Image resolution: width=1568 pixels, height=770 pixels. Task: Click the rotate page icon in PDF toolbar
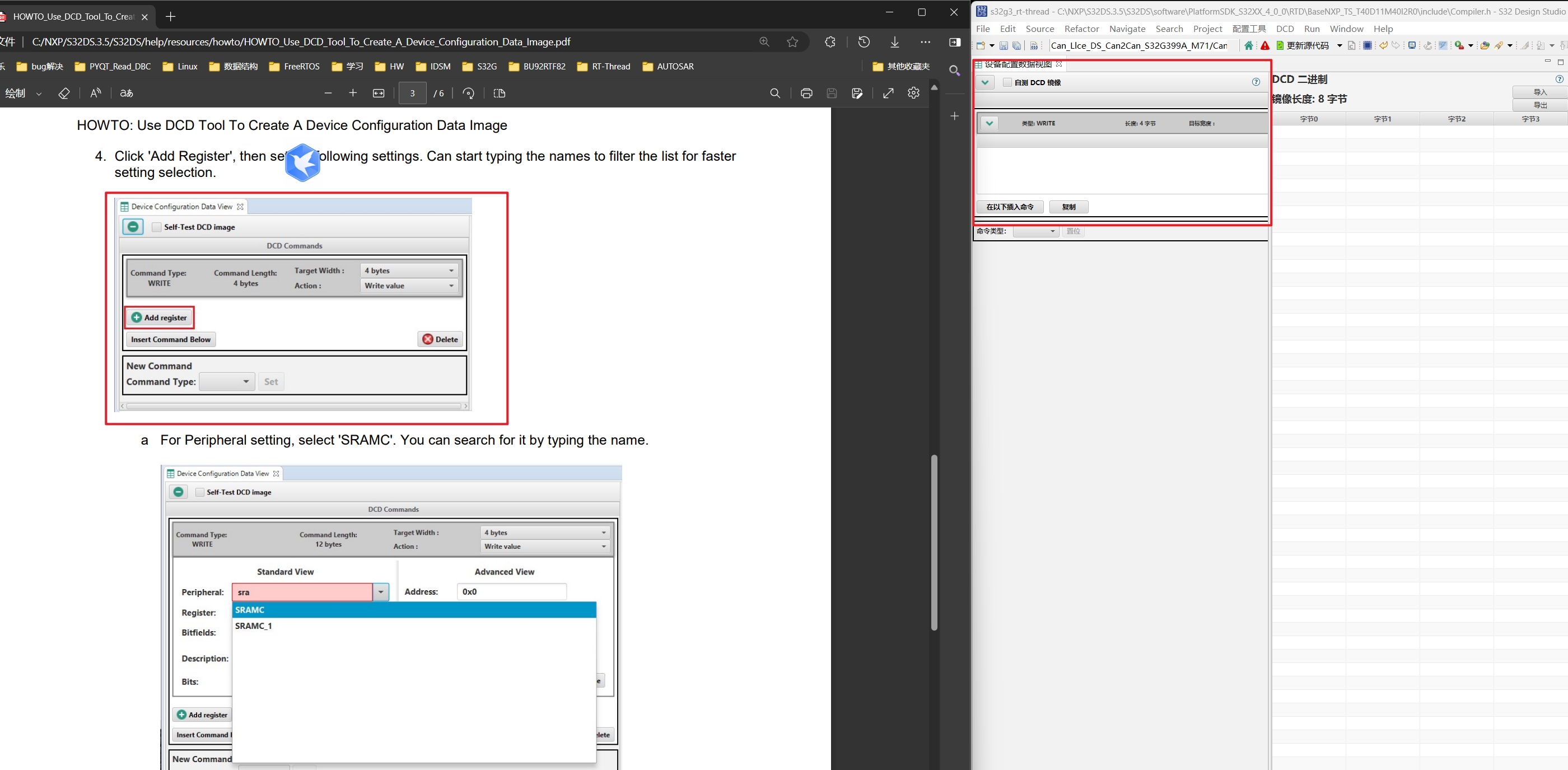(469, 93)
